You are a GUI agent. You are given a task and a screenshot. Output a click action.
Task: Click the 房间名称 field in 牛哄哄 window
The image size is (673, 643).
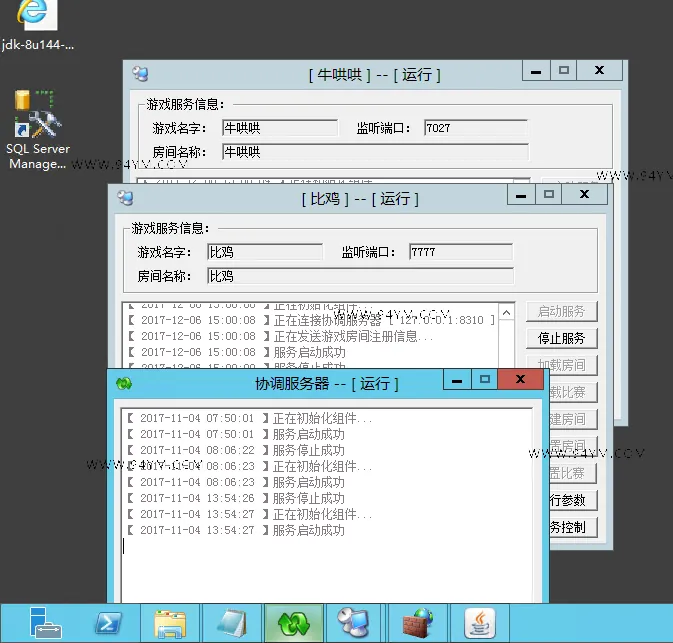pos(376,152)
